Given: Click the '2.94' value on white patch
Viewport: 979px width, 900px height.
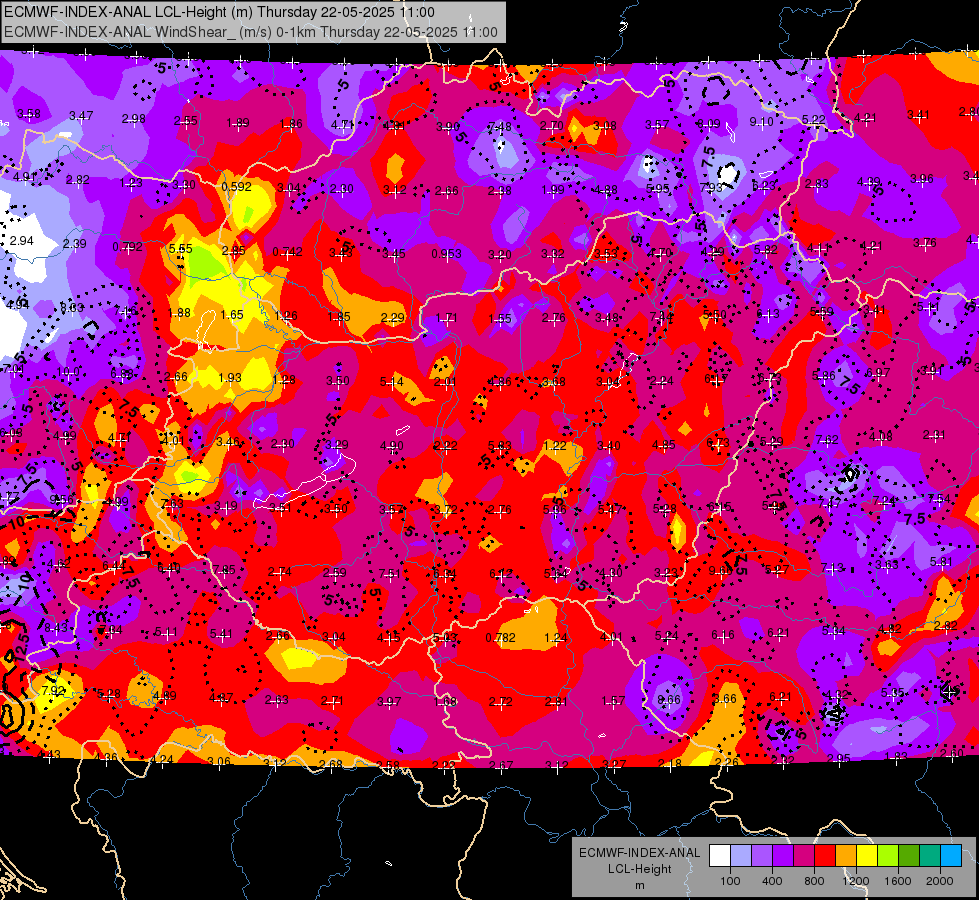Looking at the screenshot, I should tap(22, 240).
